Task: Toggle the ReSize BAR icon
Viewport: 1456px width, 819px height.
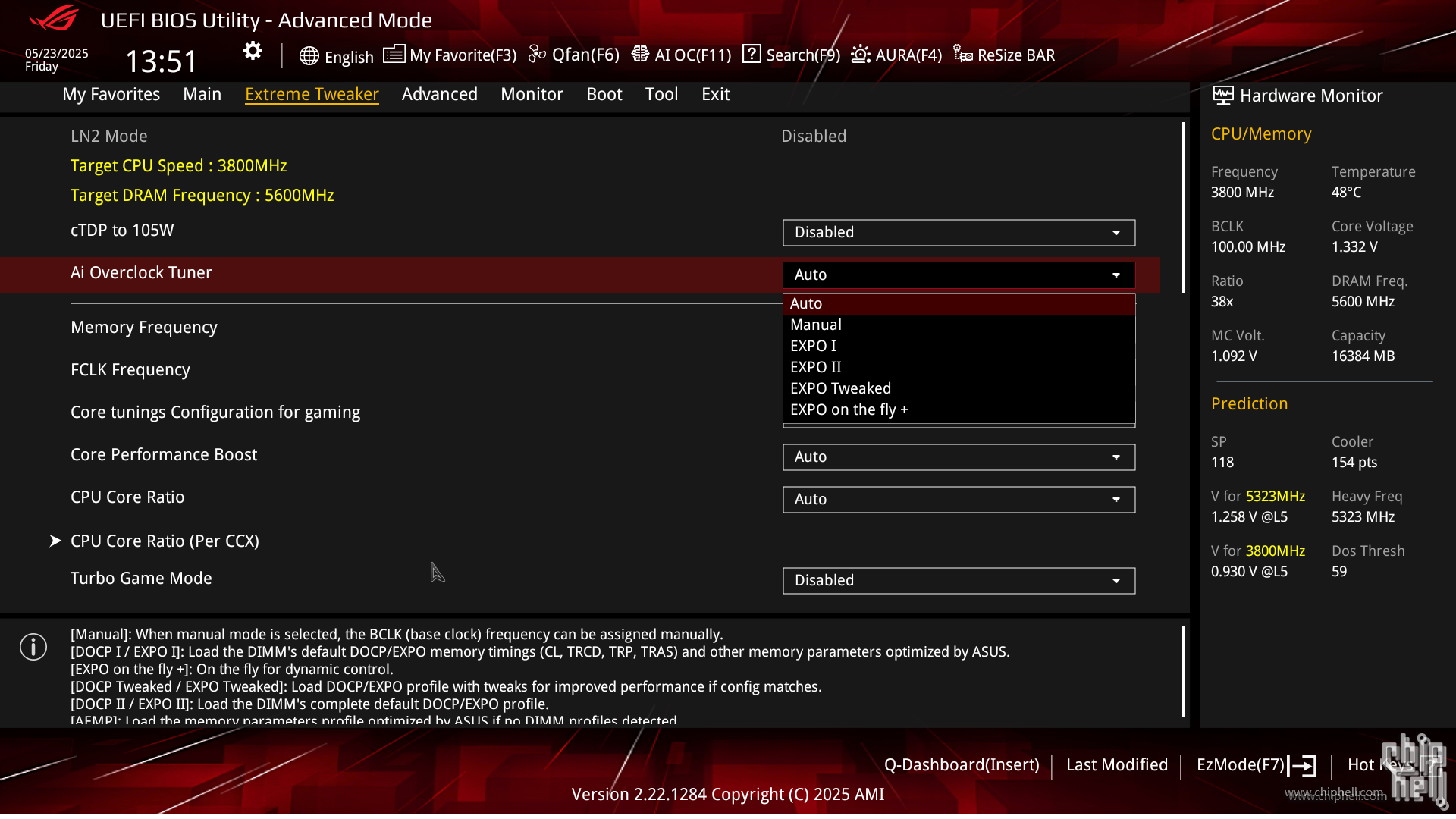Action: [963, 55]
